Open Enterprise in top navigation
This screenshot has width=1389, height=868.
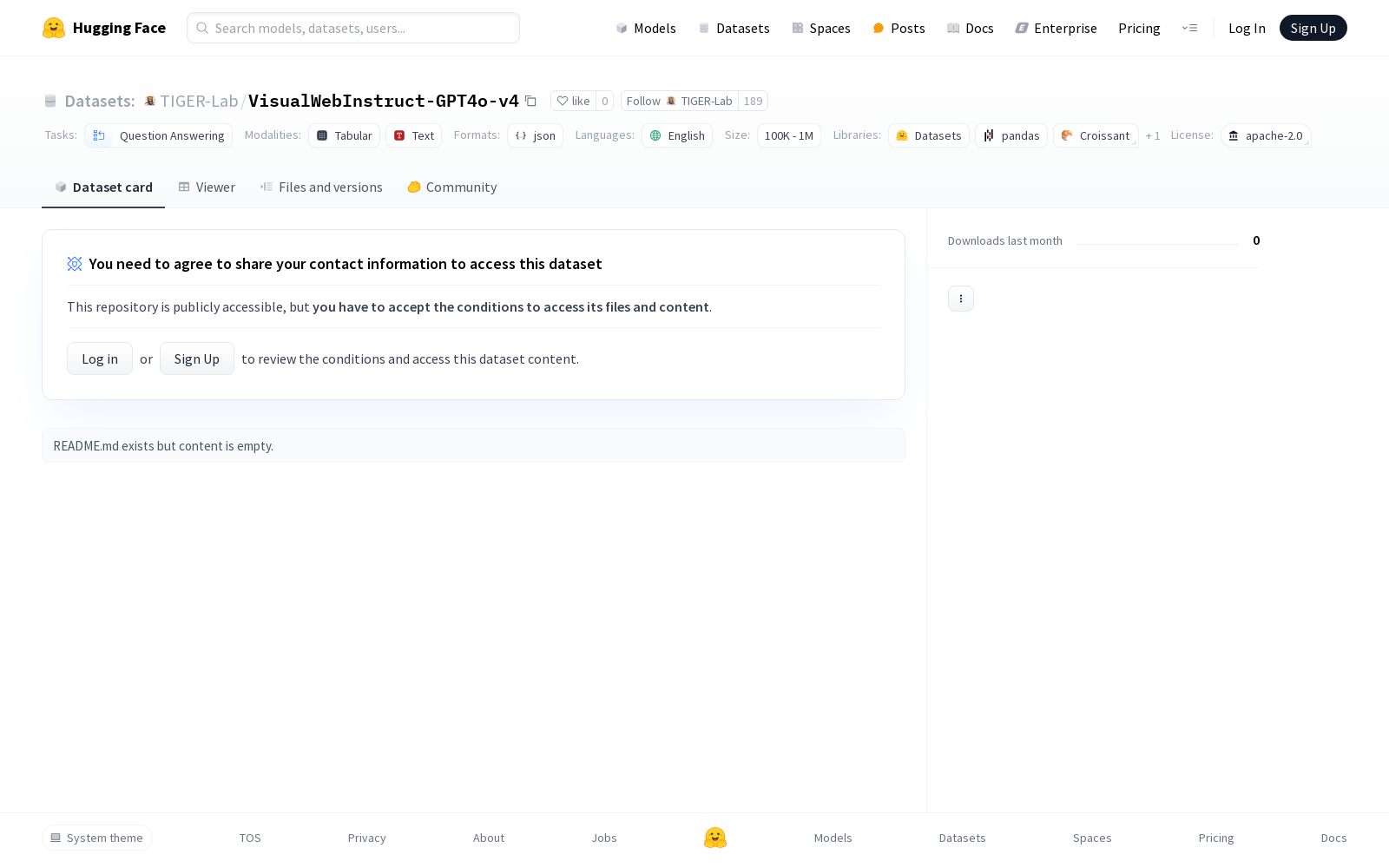click(x=1057, y=28)
